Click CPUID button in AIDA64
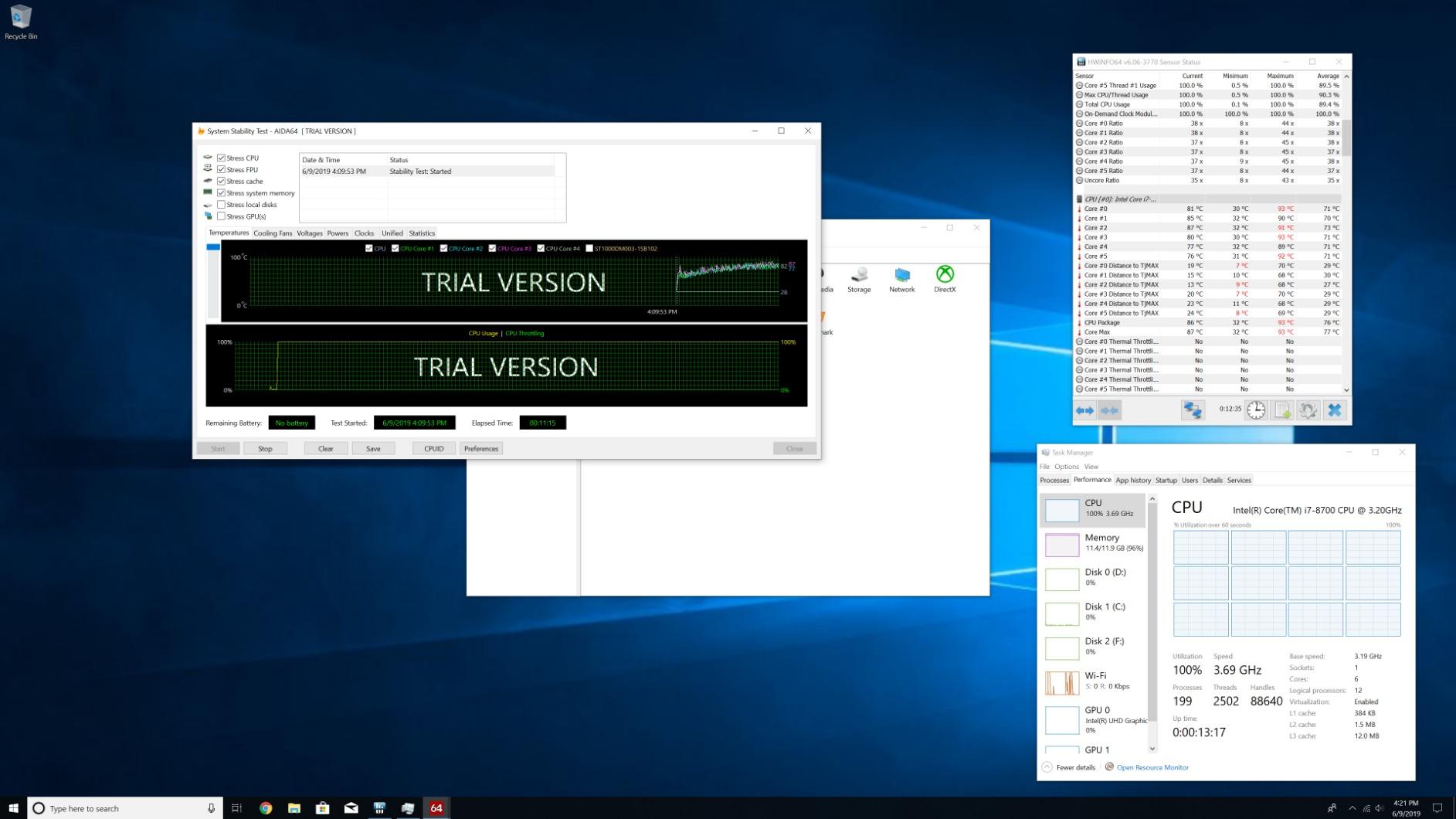 434,449
